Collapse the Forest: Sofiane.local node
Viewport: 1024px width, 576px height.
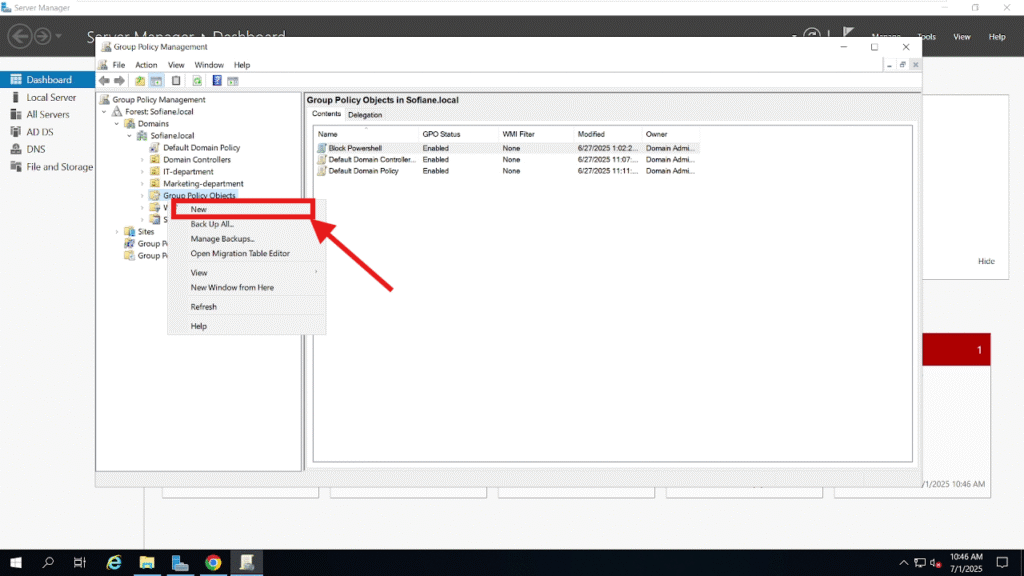coord(104,112)
